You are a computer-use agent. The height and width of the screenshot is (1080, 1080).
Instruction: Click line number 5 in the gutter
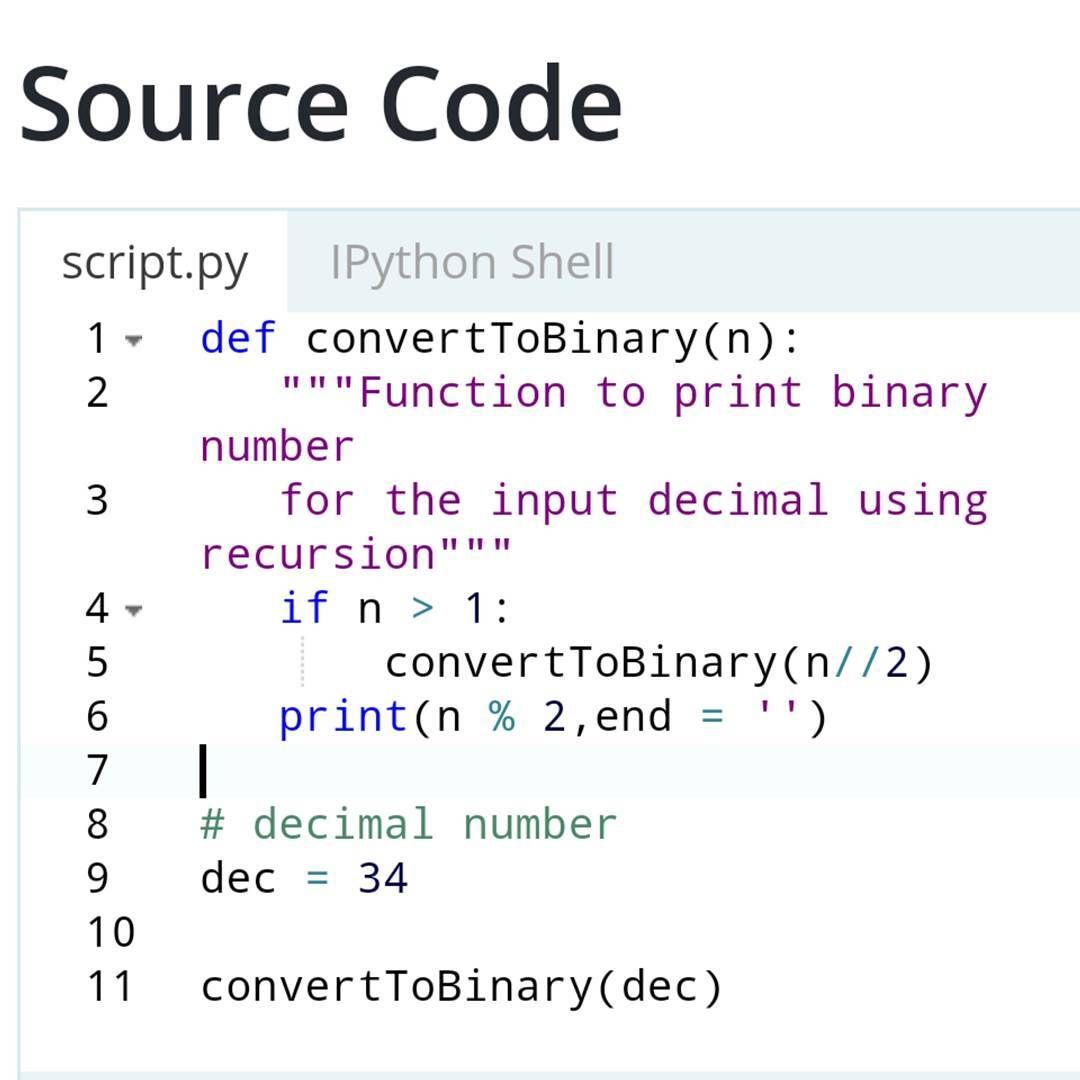click(x=97, y=663)
